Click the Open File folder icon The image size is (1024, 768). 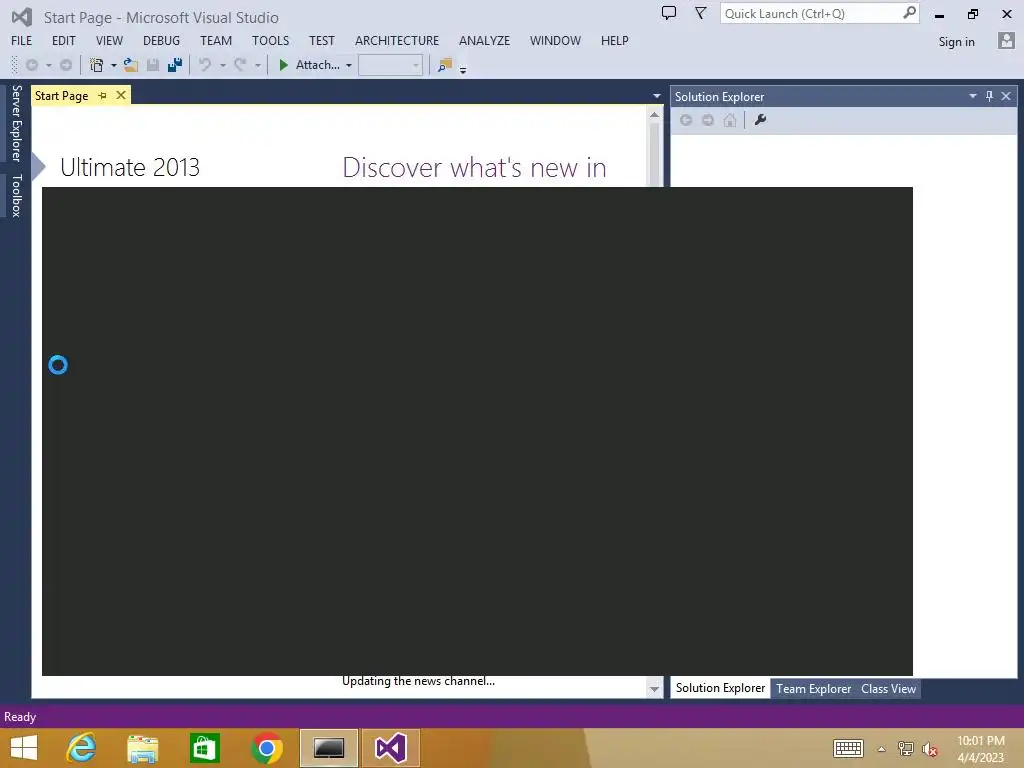point(131,65)
